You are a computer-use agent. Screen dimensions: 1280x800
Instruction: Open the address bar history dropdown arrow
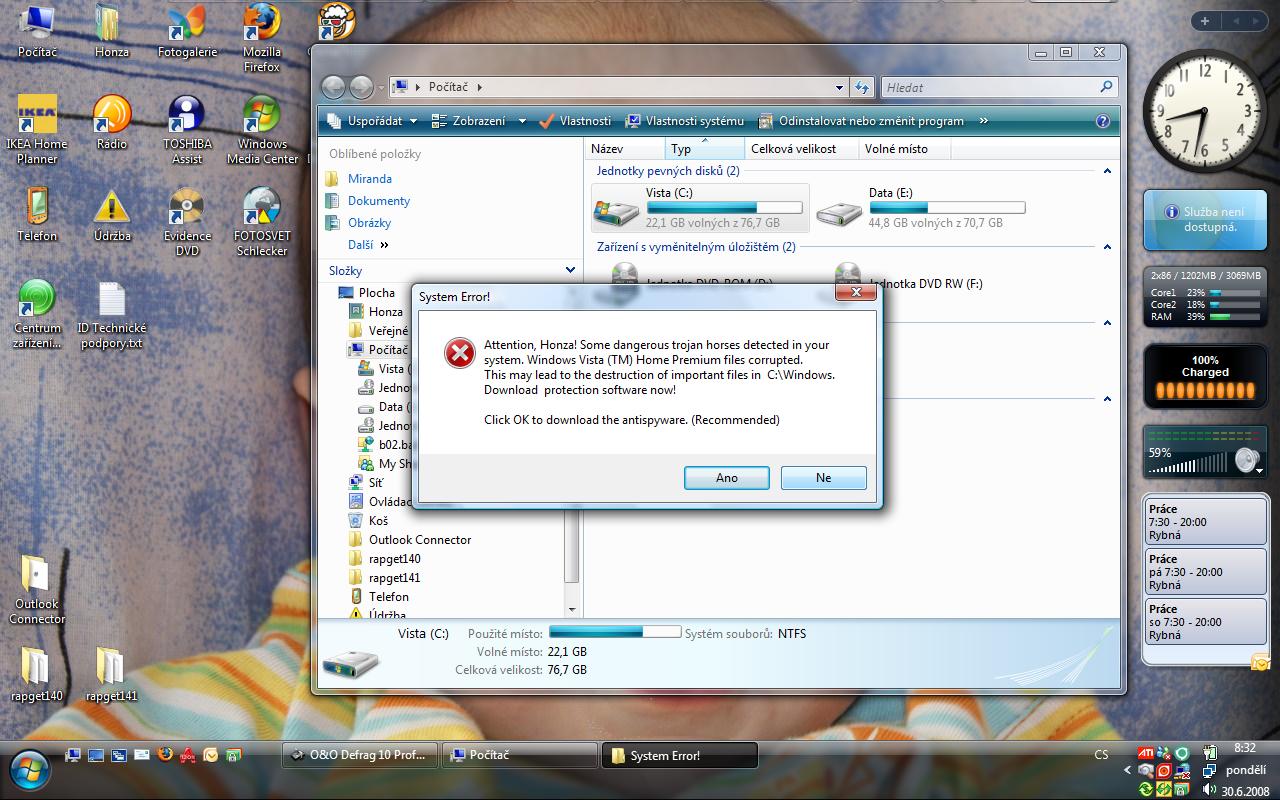(x=839, y=87)
